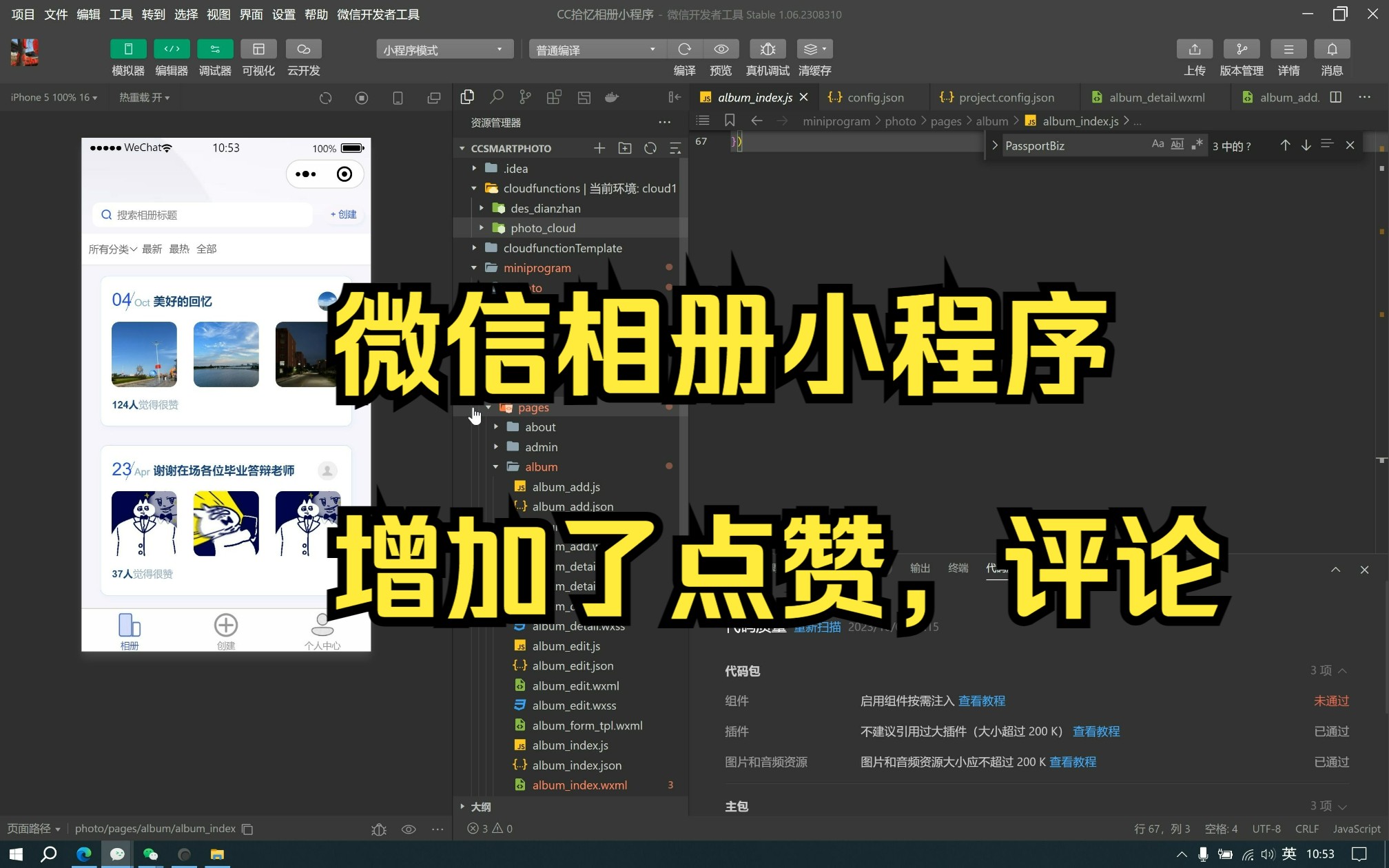
Task: Expand the .idea folder
Action: [474, 168]
